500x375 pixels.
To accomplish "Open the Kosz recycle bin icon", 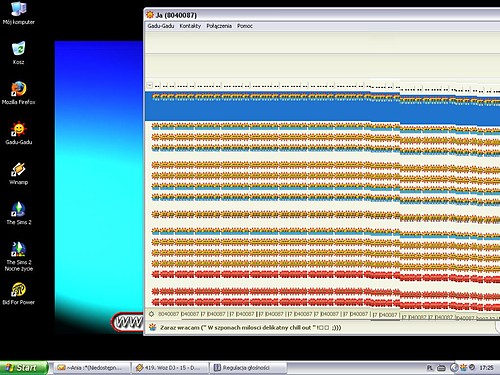I will click(19, 53).
